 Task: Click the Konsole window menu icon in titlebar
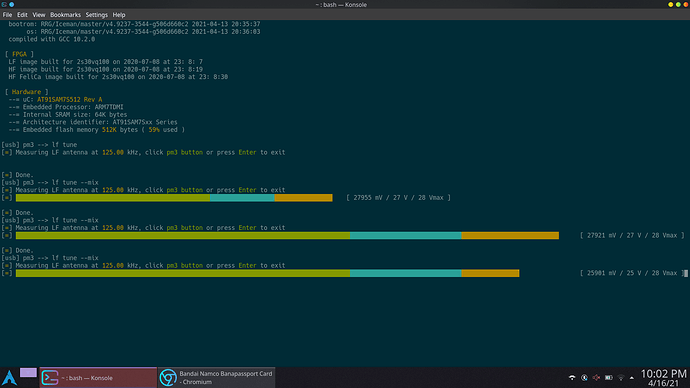click(4, 4)
